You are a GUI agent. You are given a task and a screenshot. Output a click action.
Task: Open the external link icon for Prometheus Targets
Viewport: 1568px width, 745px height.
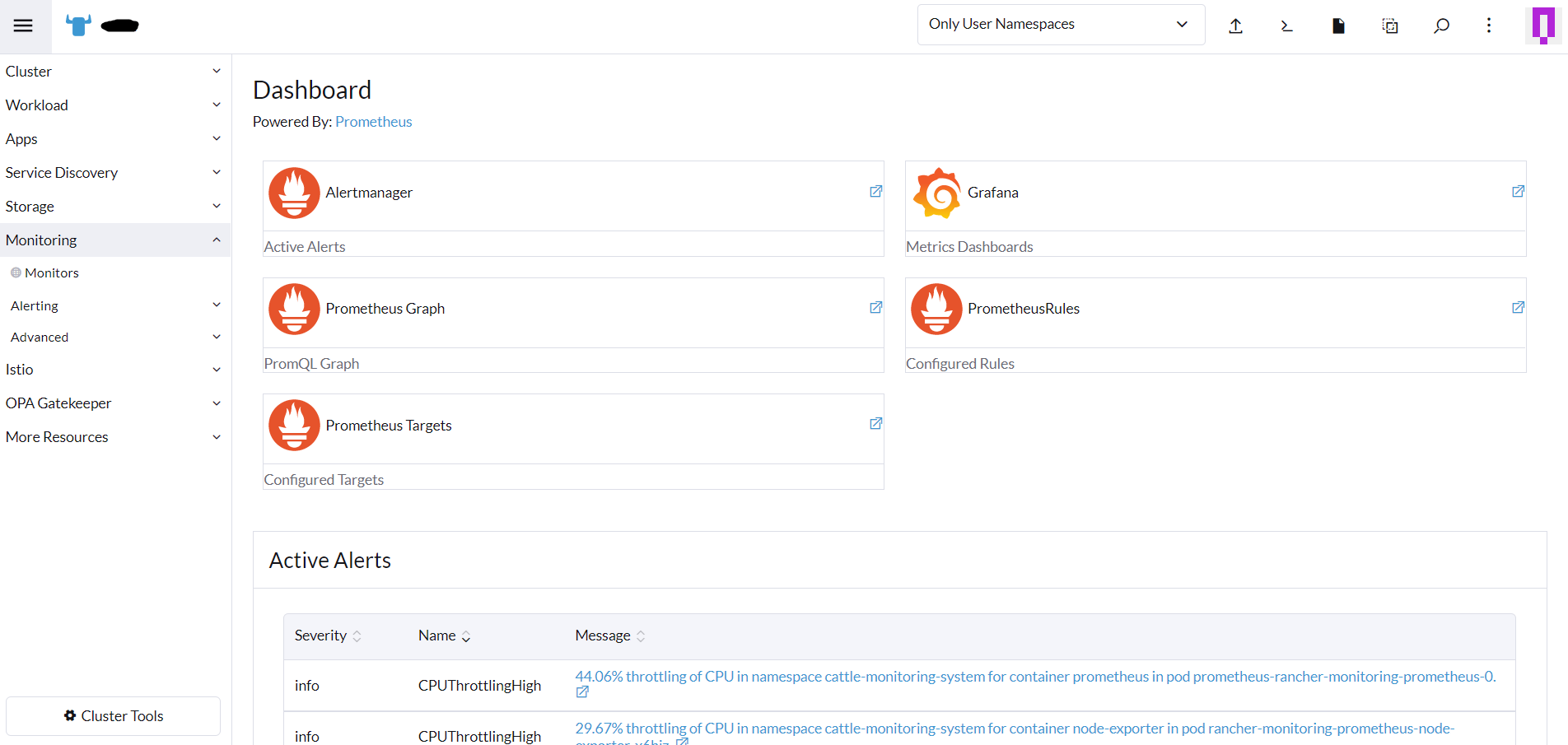click(x=876, y=423)
